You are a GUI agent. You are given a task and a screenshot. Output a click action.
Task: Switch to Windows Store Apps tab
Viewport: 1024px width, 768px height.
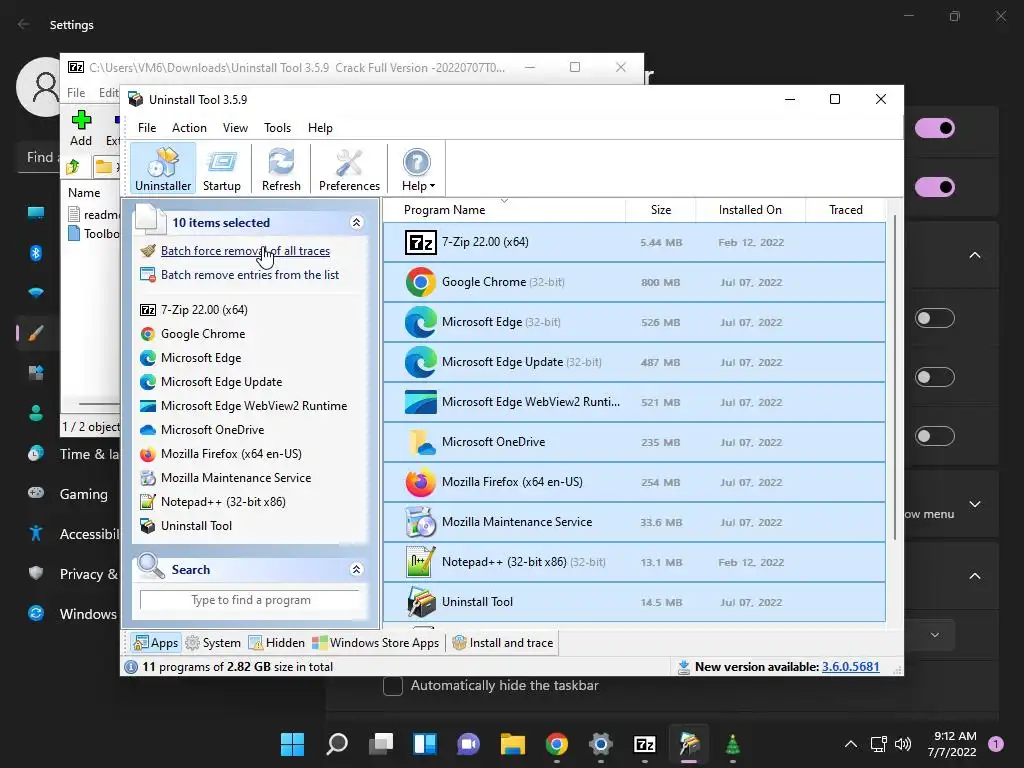click(376, 643)
